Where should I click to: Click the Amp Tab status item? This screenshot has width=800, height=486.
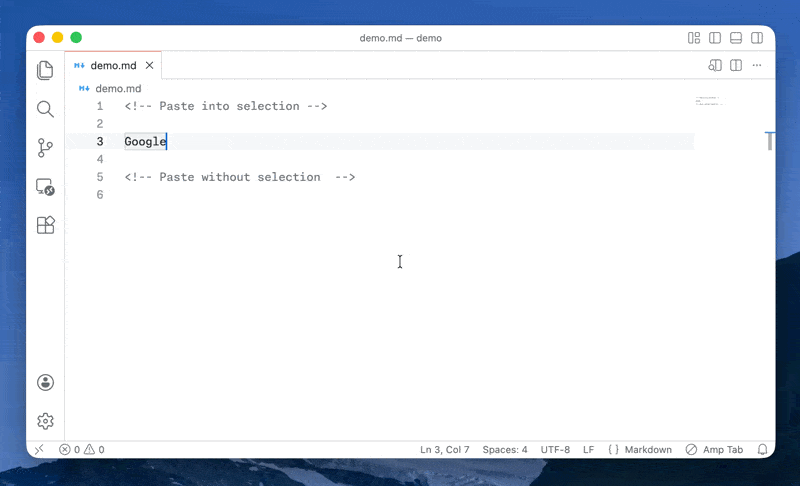[714, 449]
